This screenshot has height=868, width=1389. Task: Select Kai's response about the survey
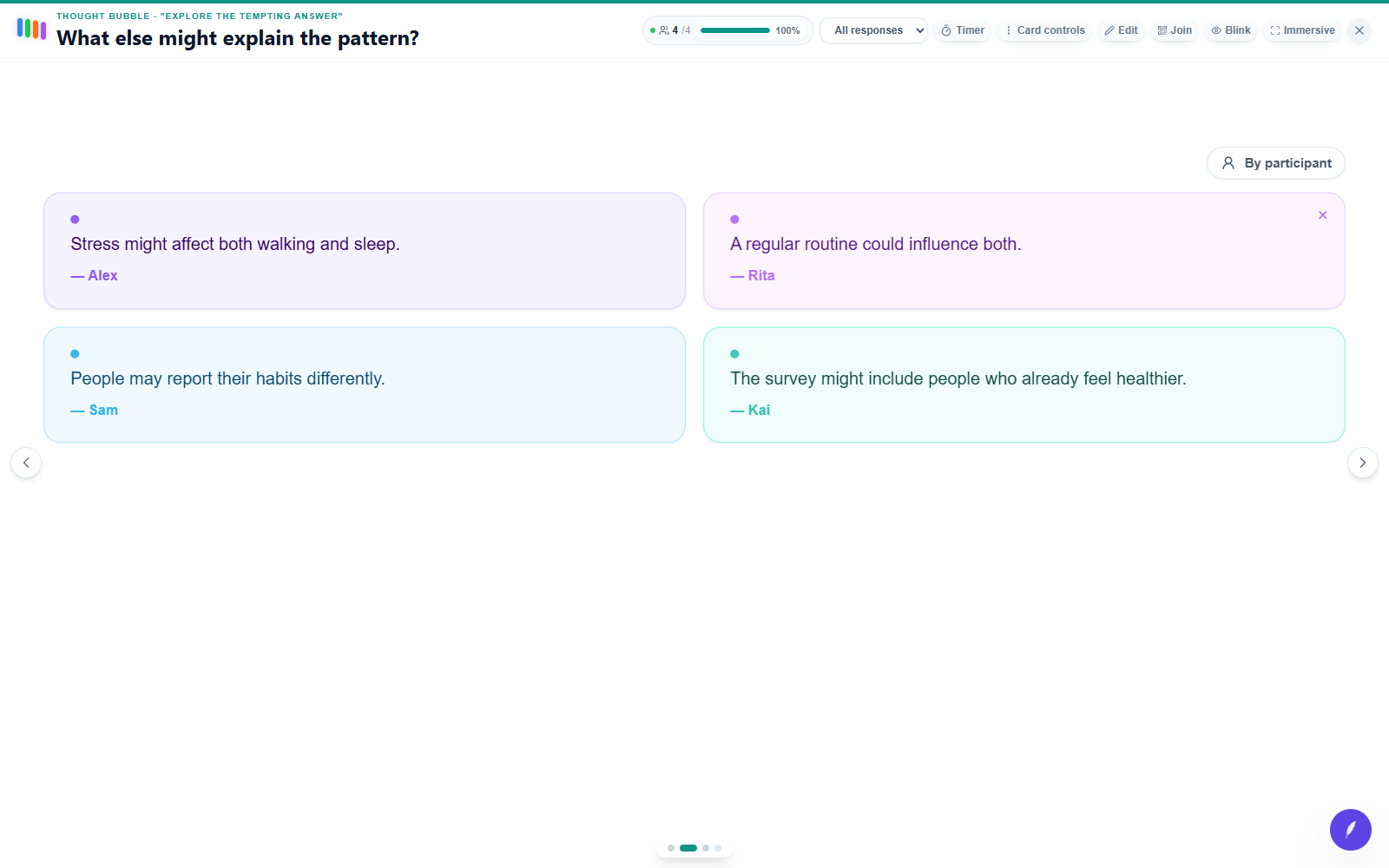[1024, 385]
